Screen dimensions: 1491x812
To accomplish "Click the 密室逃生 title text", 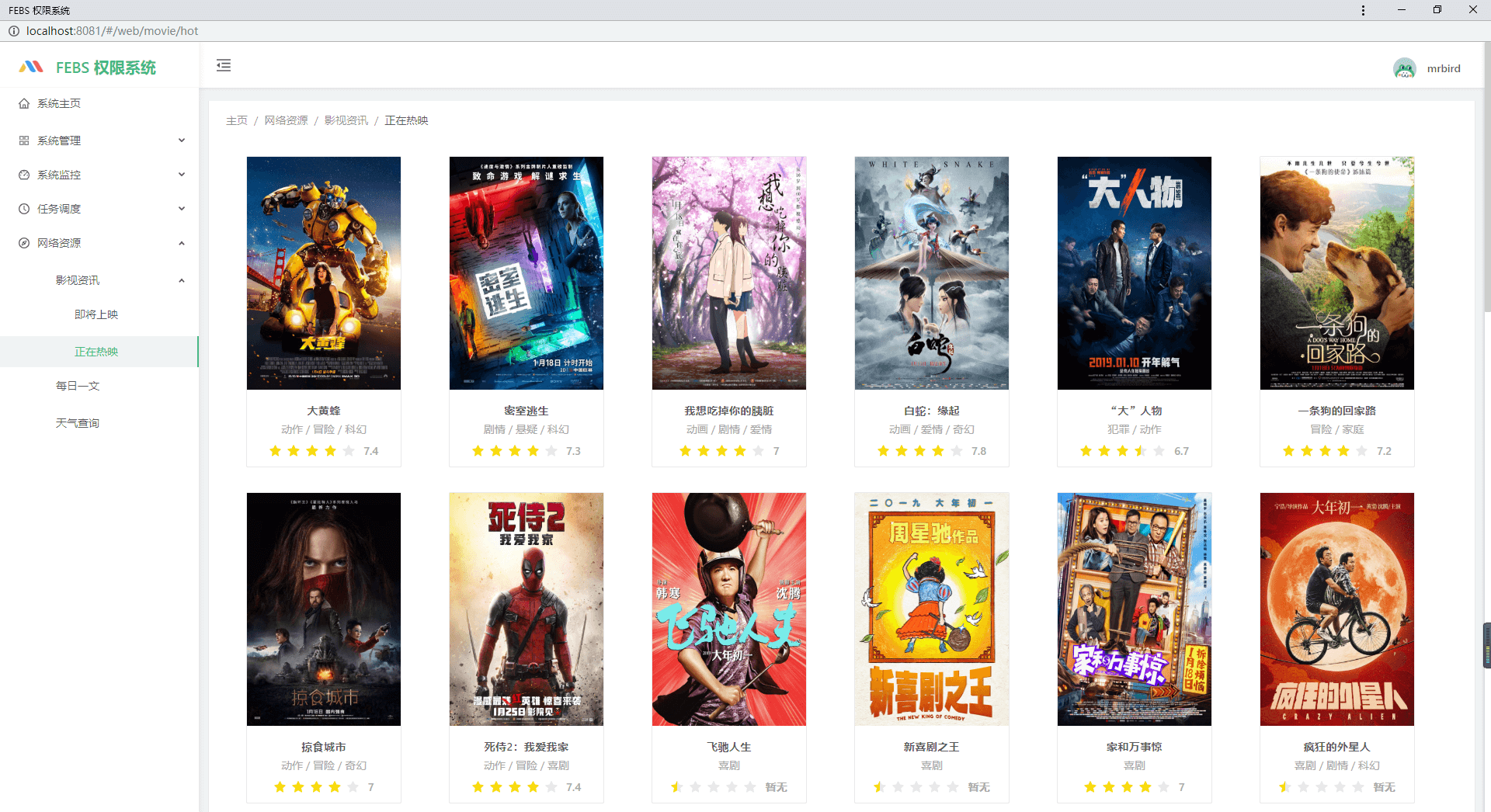I will pyautogui.click(x=527, y=411).
